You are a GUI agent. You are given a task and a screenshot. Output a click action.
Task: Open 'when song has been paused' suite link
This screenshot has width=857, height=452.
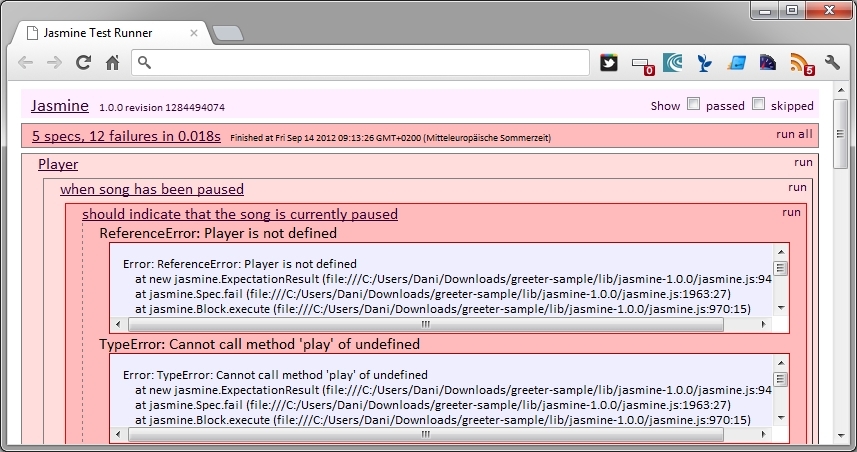point(152,189)
